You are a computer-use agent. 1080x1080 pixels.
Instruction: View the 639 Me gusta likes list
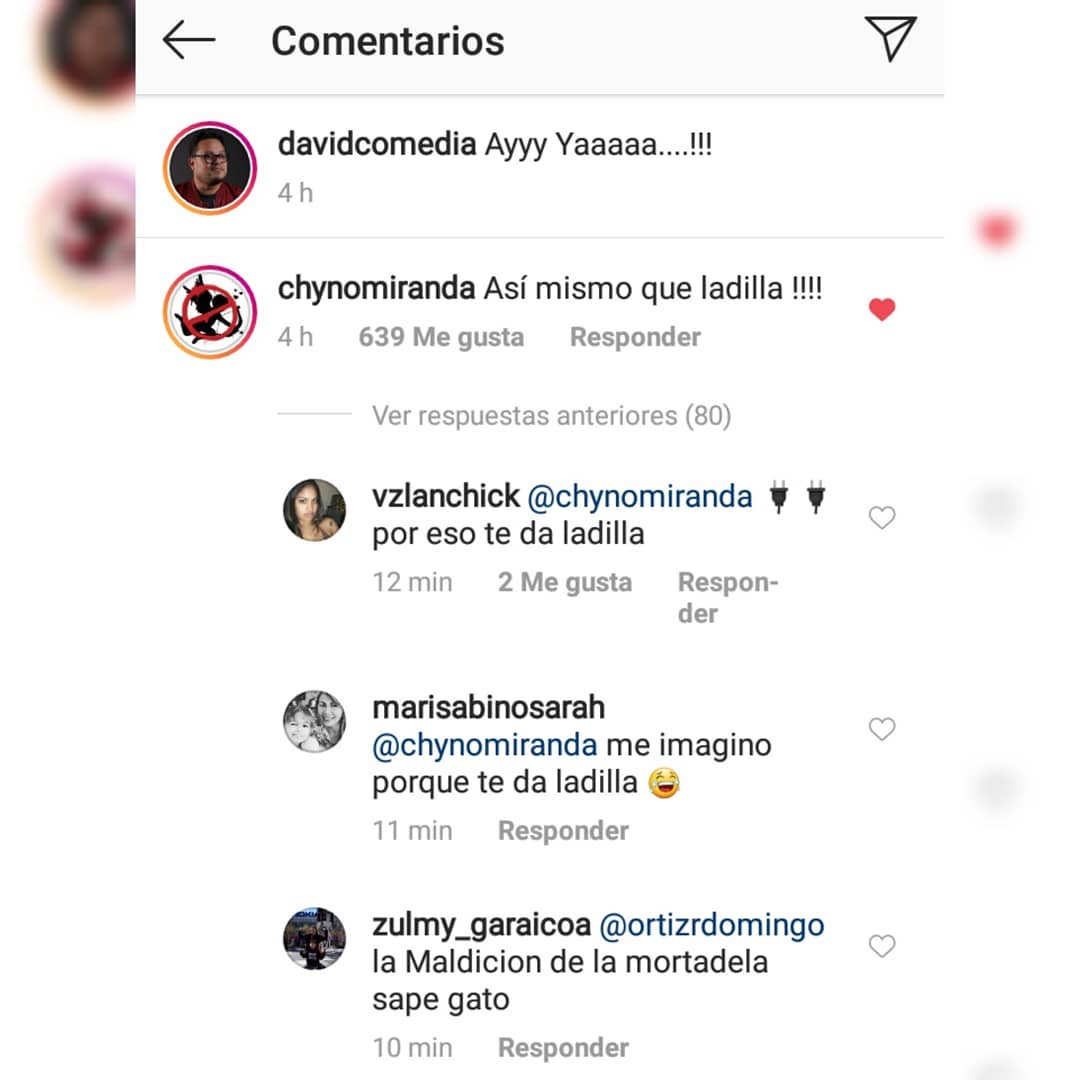442,337
